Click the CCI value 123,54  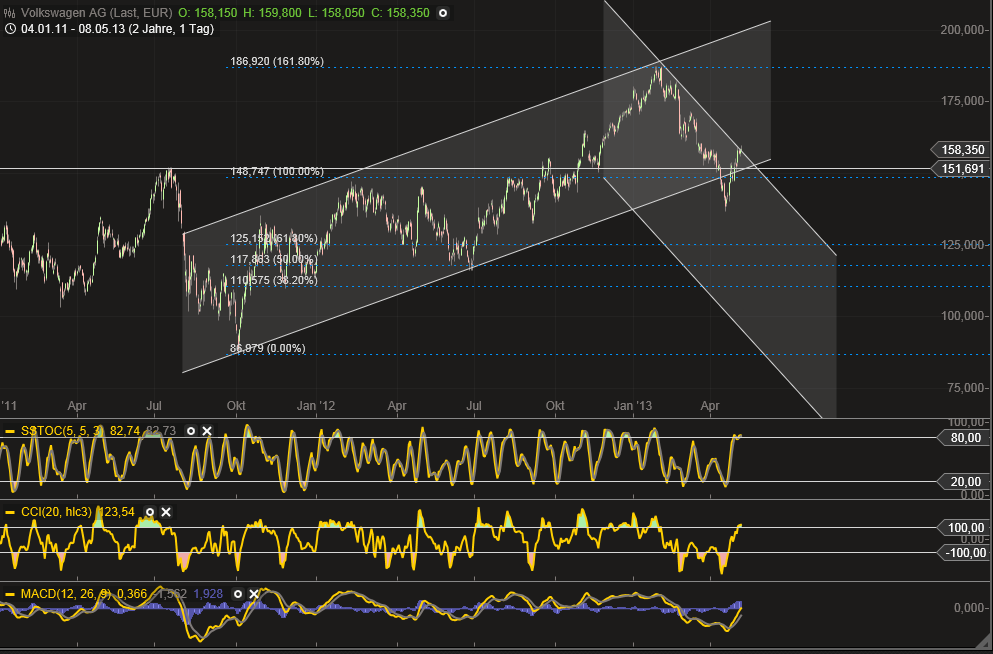[x=116, y=512]
